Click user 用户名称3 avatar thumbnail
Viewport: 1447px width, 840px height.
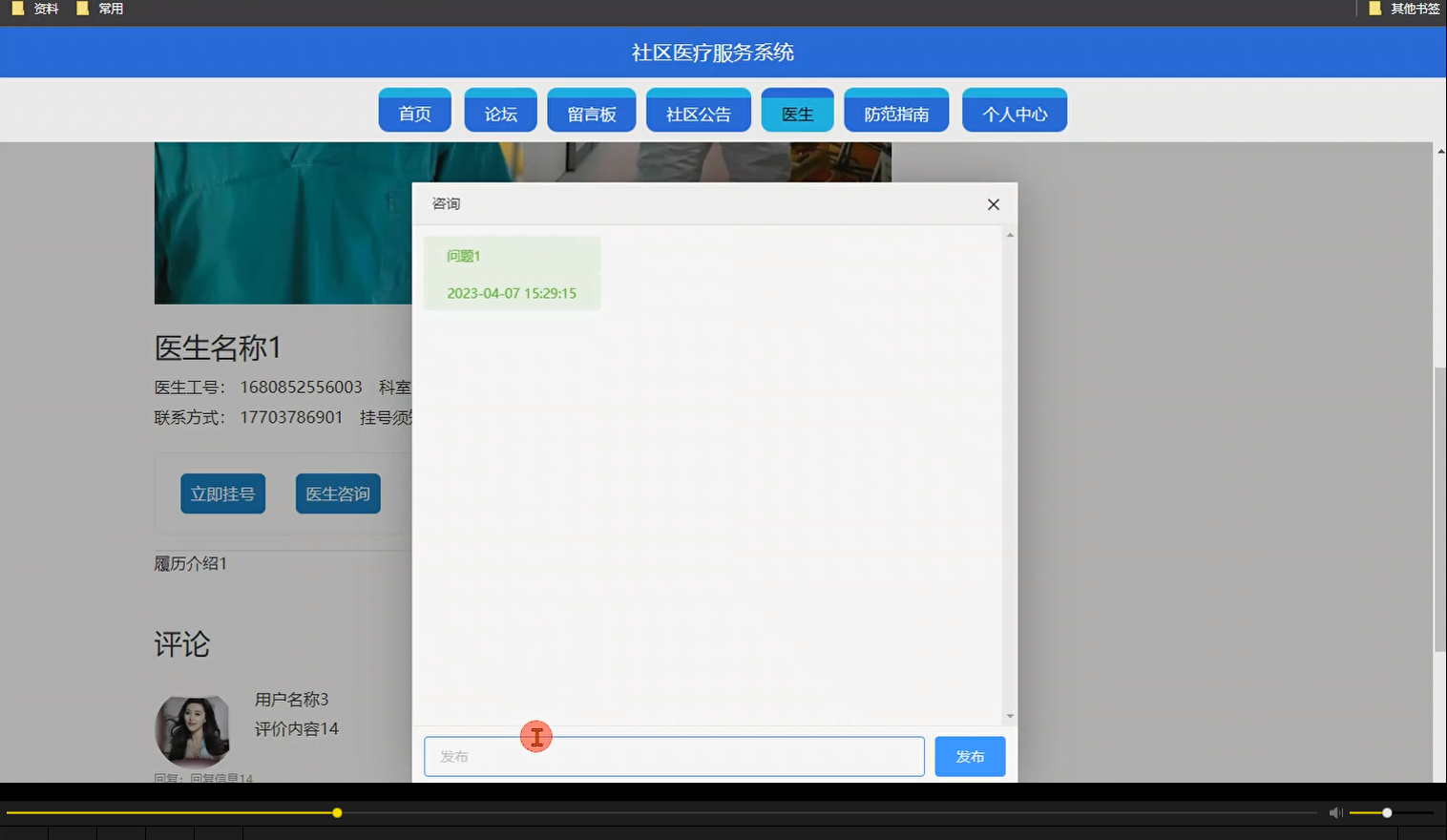pyautogui.click(x=193, y=731)
